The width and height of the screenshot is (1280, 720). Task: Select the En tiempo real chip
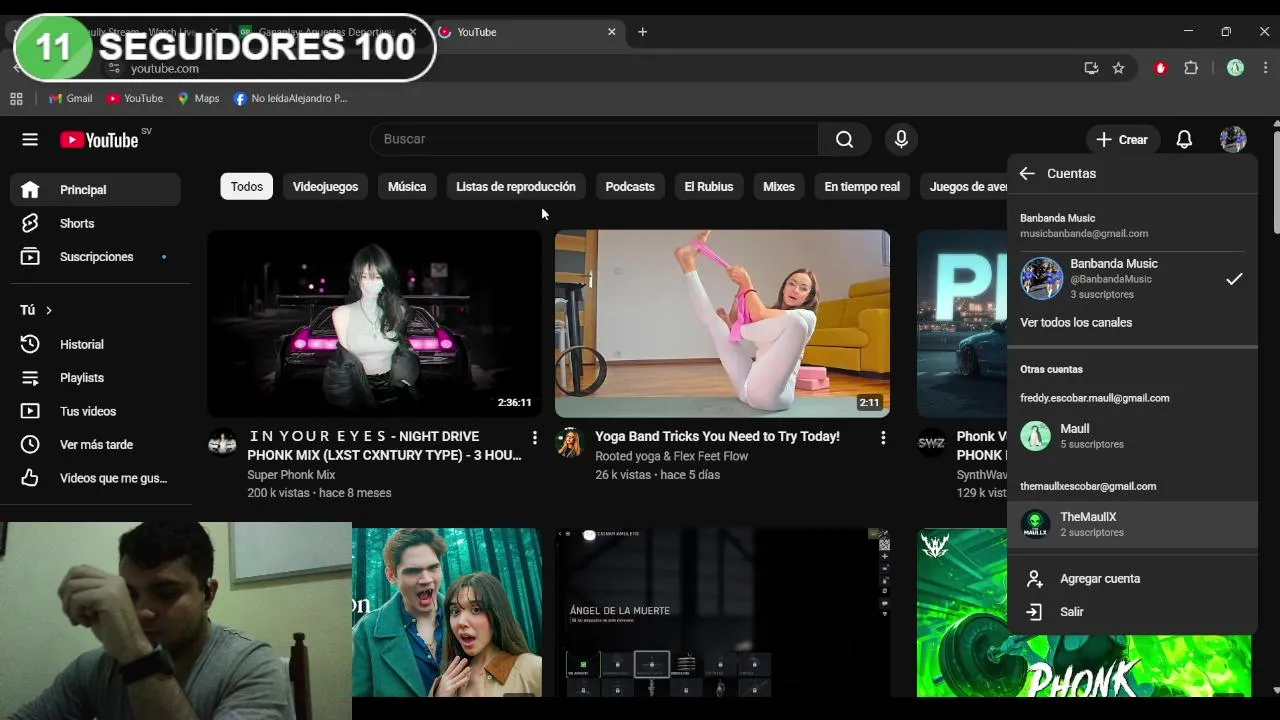[862, 187]
